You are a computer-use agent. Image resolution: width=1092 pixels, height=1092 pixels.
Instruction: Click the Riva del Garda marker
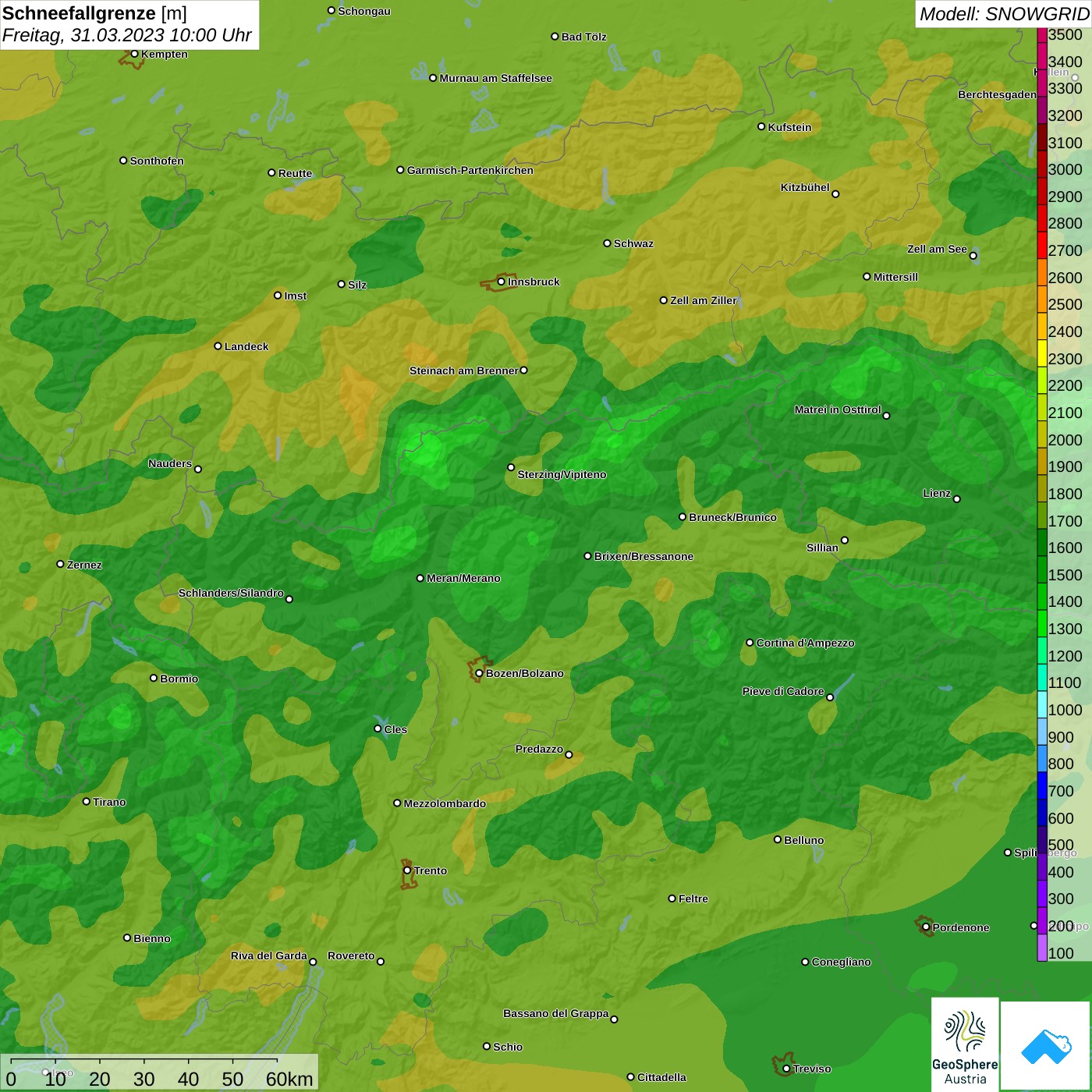(x=313, y=962)
